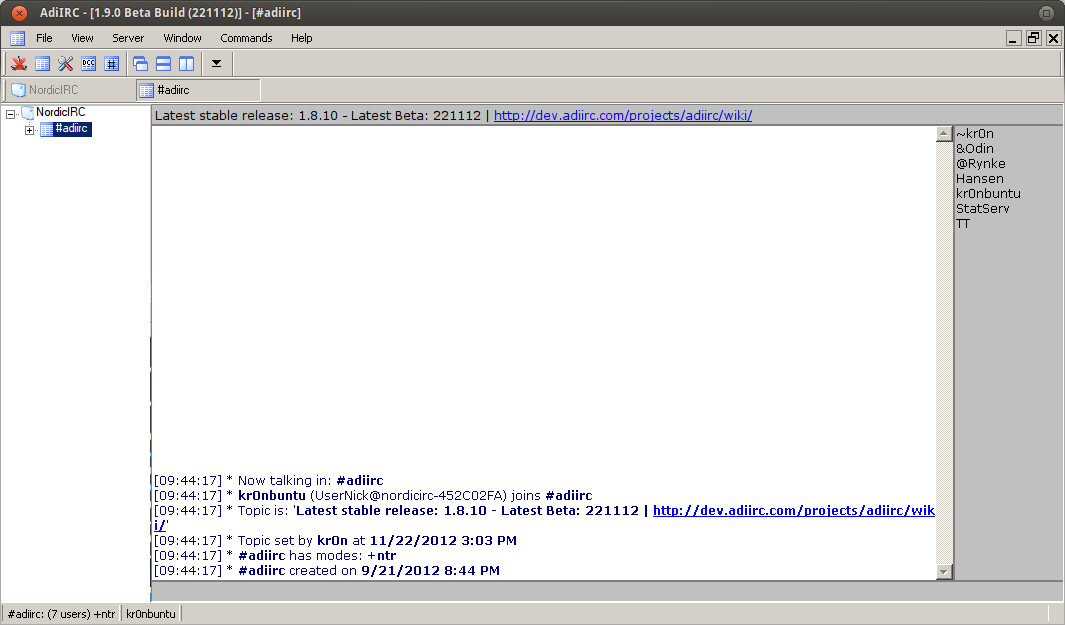Select NordicIRC server in the tree
The width and height of the screenshot is (1065, 625).
point(60,112)
